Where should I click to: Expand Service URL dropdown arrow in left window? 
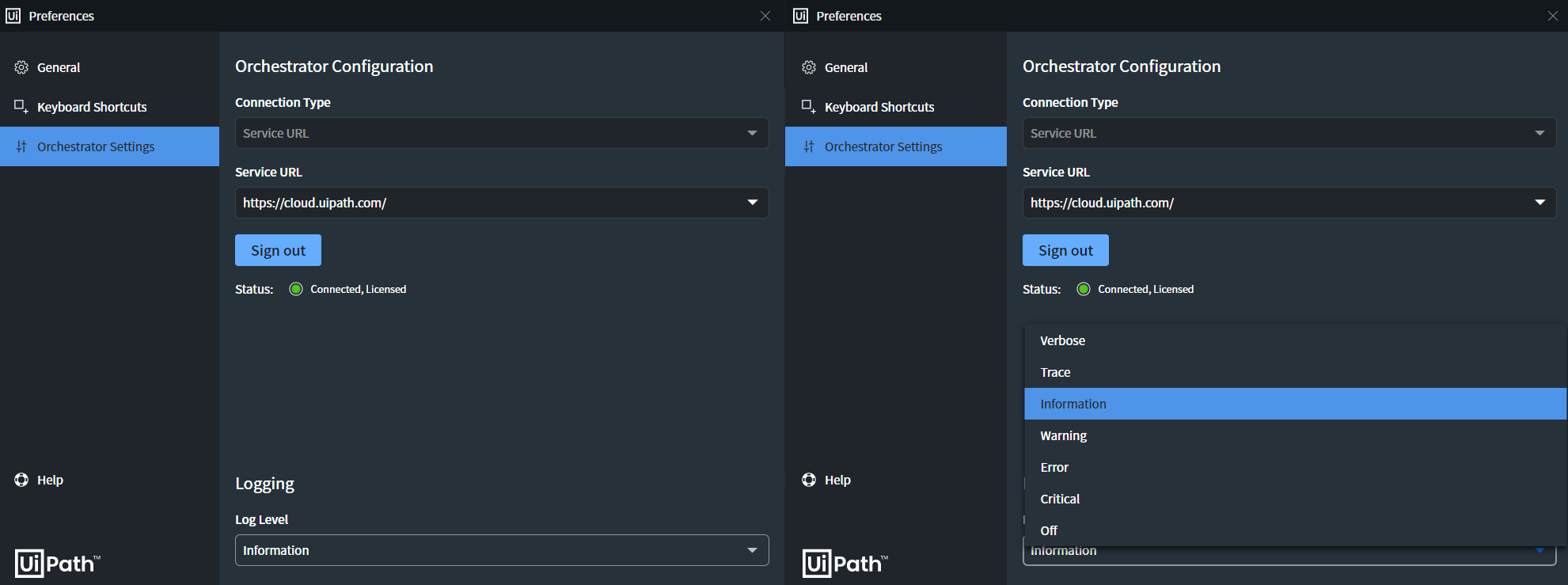tap(752, 203)
